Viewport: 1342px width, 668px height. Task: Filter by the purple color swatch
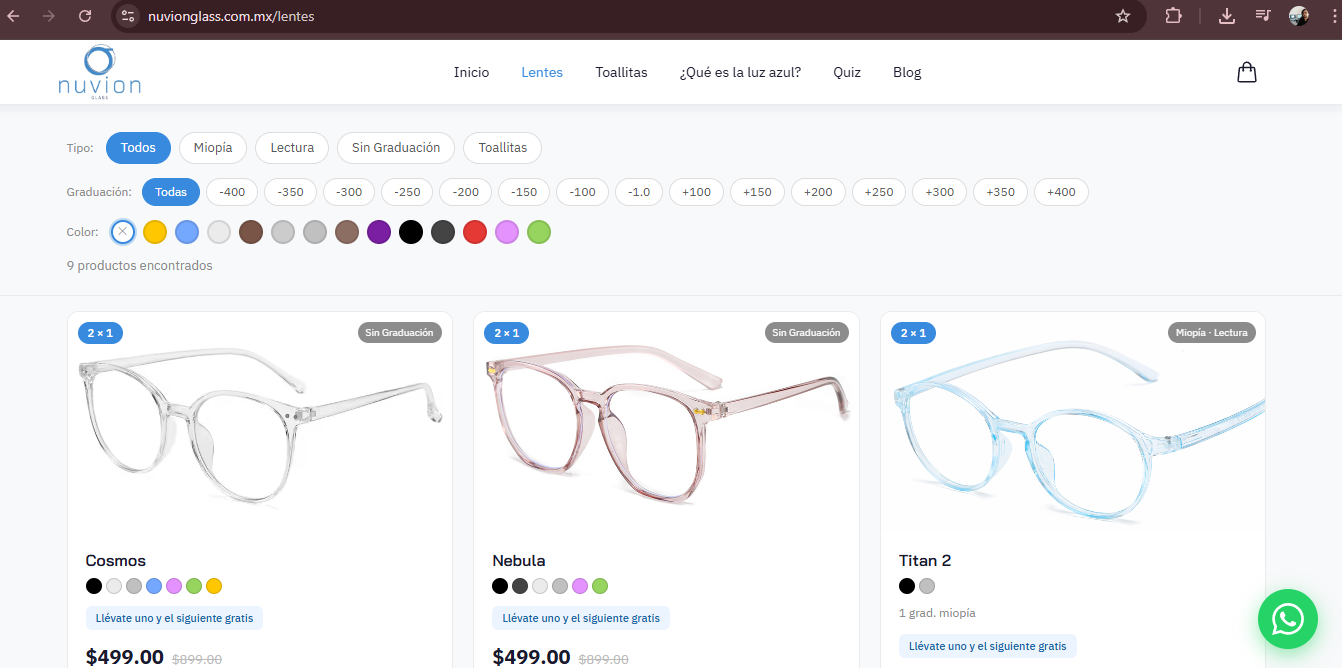coord(378,232)
